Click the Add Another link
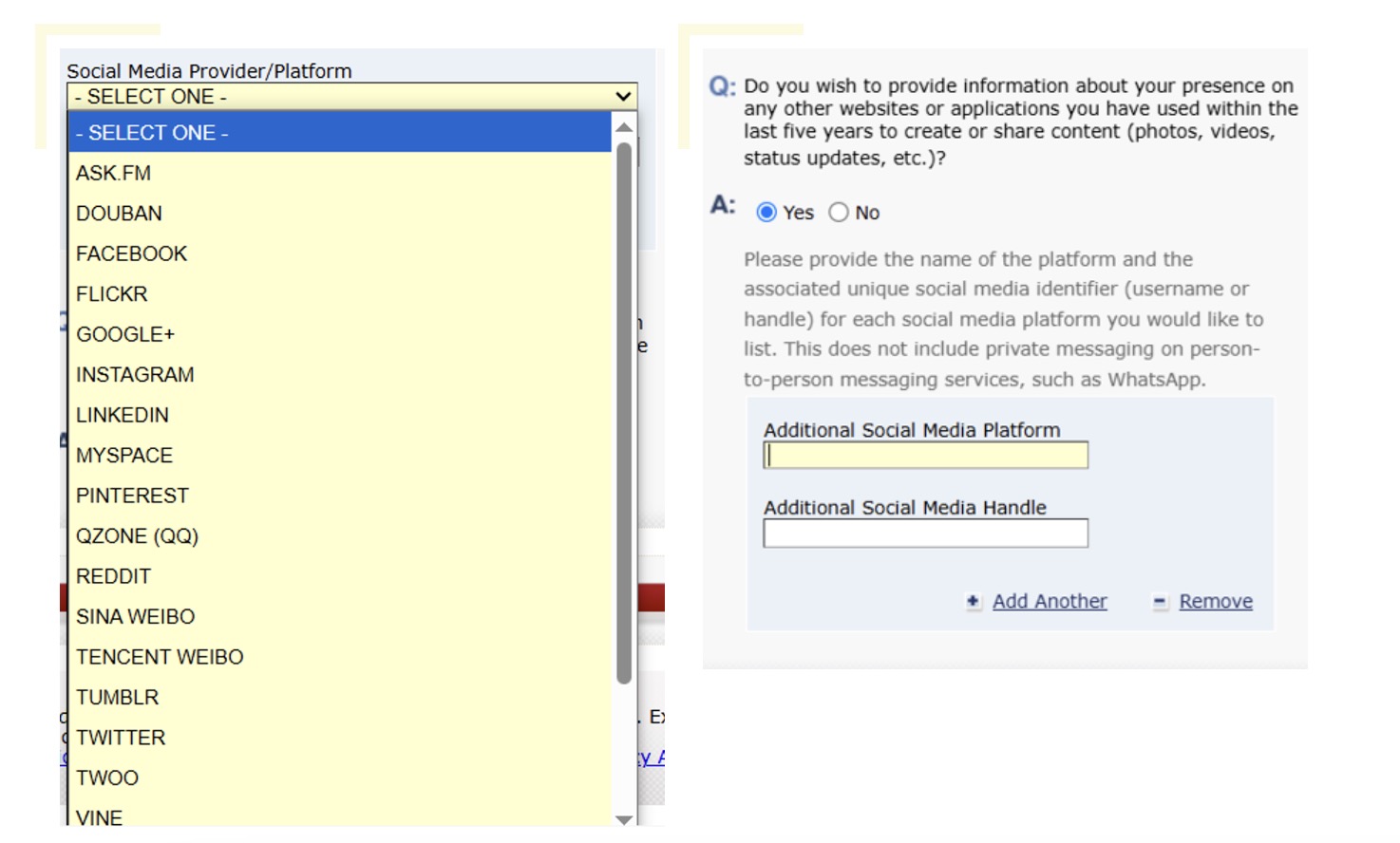1400x843 pixels. (1050, 601)
